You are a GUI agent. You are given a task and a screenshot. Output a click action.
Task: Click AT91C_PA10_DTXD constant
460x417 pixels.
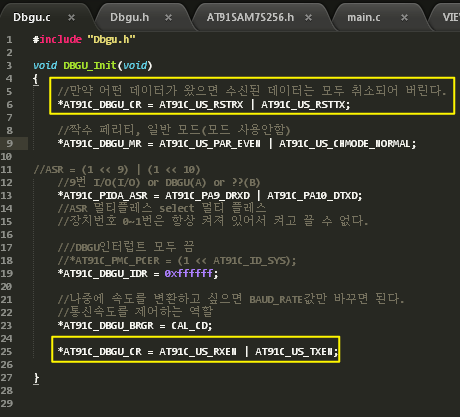pyautogui.click(x=313, y=196)
